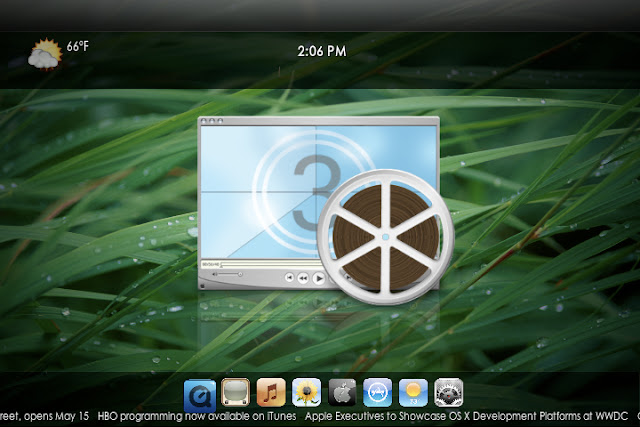
Task: Open the QuickTime icon in the dock
Action: (x=200, y=395)
